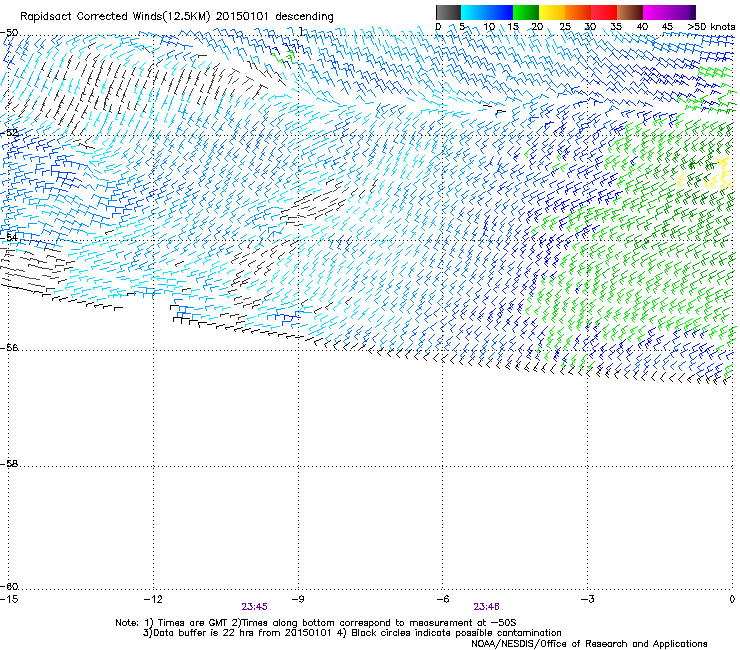This screenshot has width=740, height=650.
Task: Select the blue 10-15 knots legend swatch
Action: click(500, 12)
